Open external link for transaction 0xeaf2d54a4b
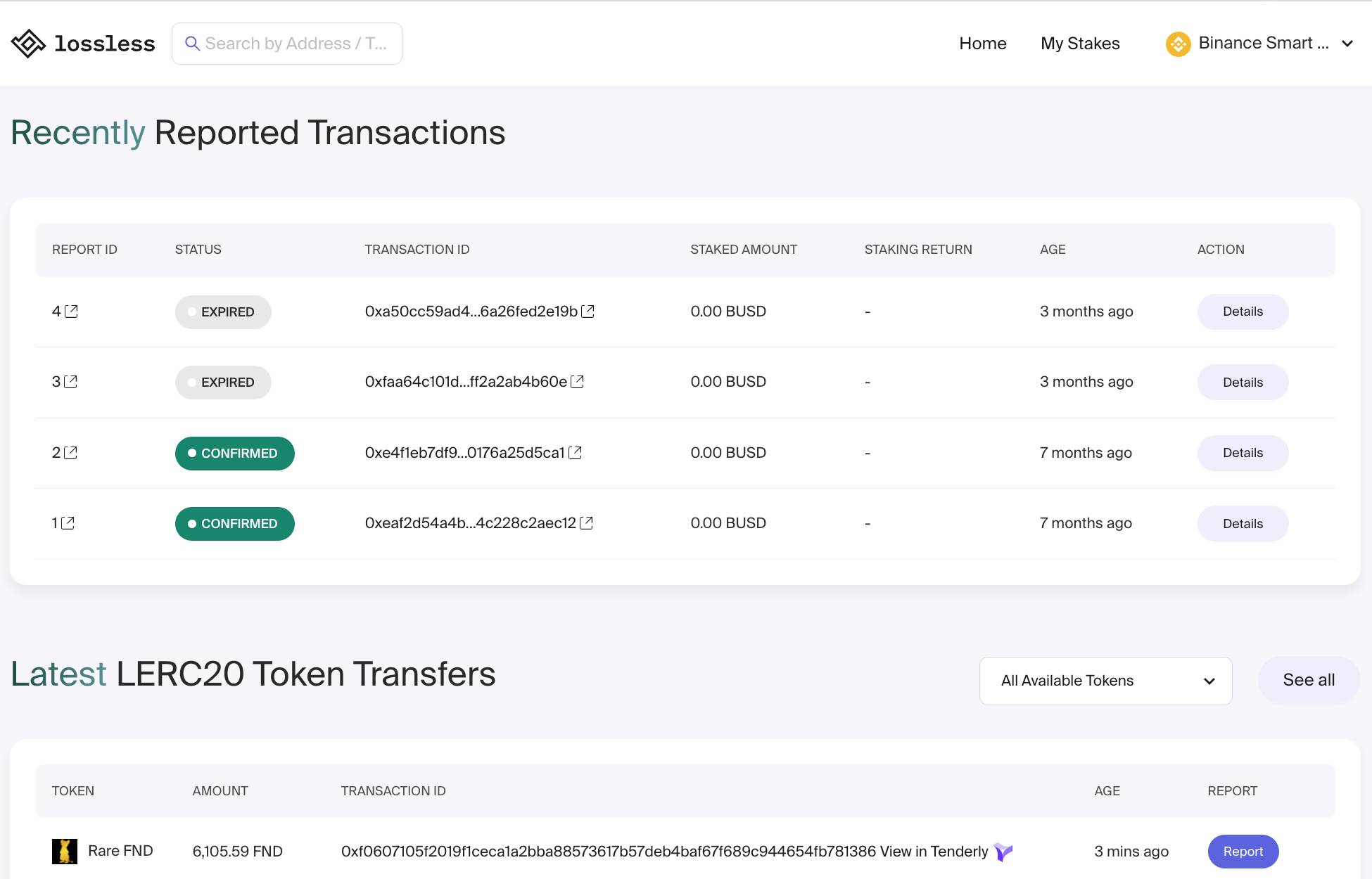This screenshot has width=1372, height=879. [586, 523]
